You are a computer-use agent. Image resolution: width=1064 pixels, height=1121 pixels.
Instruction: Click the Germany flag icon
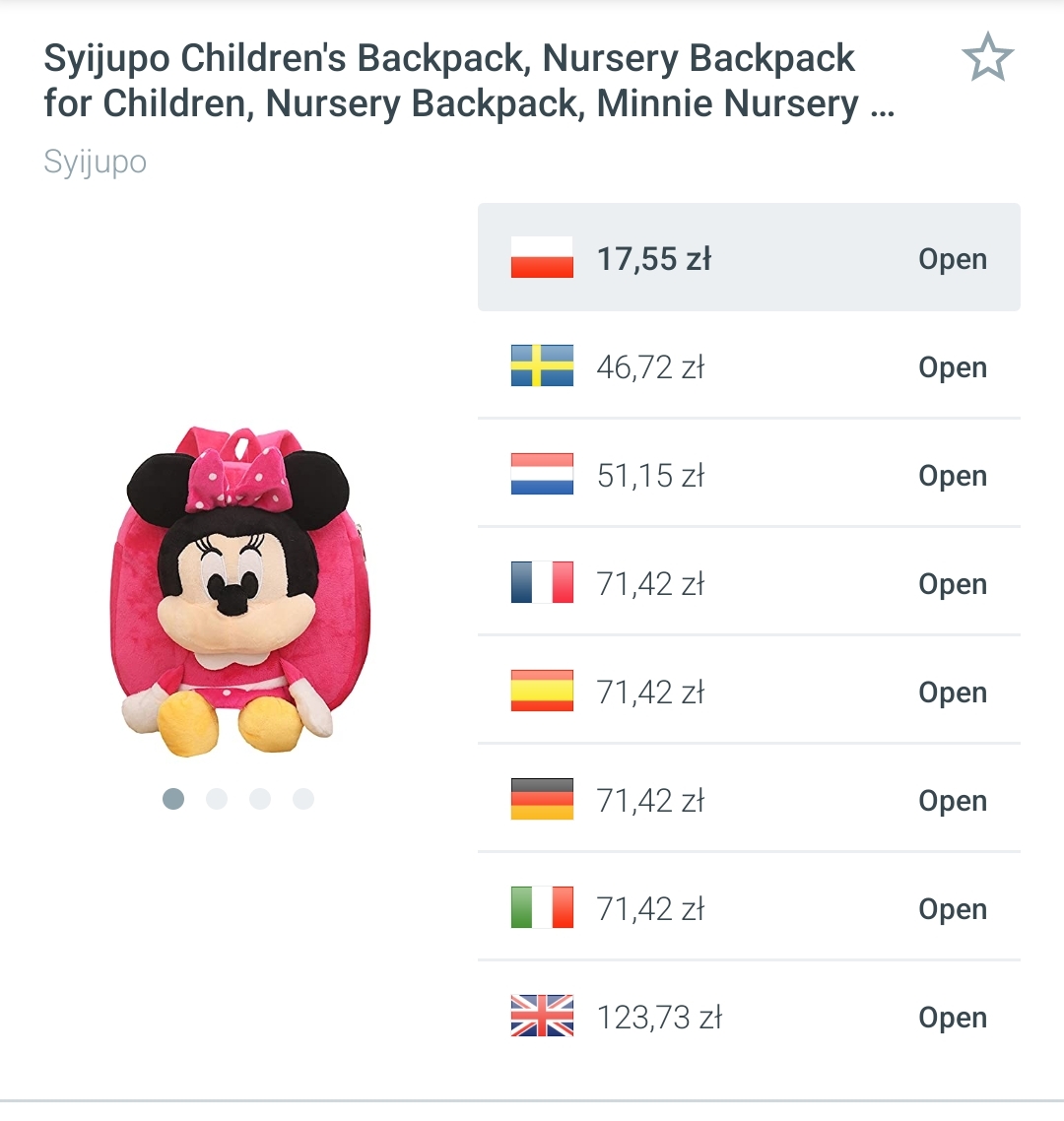tap(542, 800)
